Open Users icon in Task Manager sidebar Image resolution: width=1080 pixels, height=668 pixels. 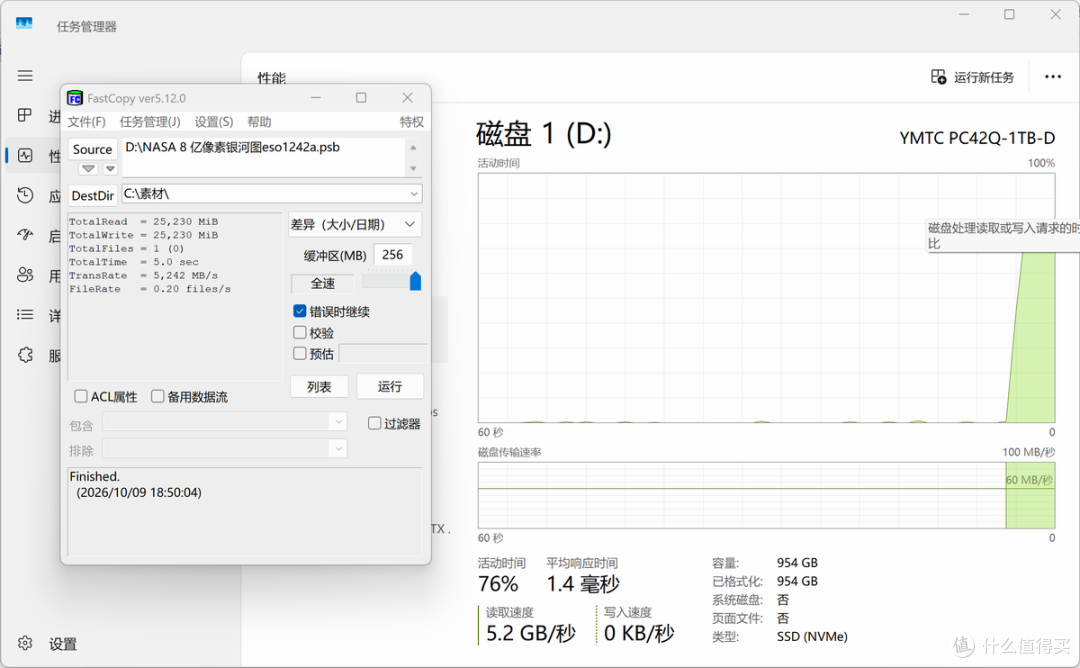coord(25,275)
